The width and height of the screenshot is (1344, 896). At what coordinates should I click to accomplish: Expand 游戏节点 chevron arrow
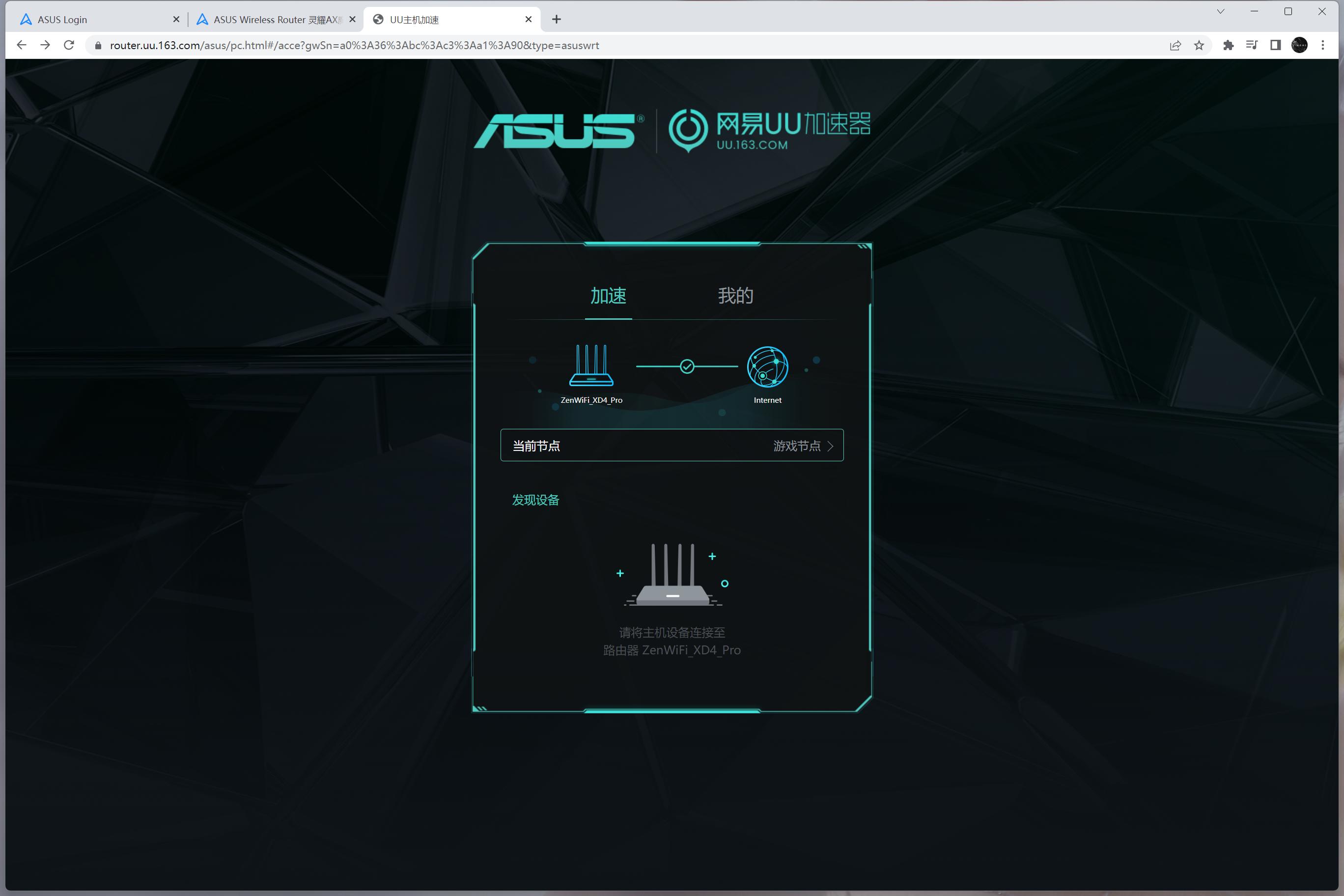pyautogui.click(x=830, y=447)
